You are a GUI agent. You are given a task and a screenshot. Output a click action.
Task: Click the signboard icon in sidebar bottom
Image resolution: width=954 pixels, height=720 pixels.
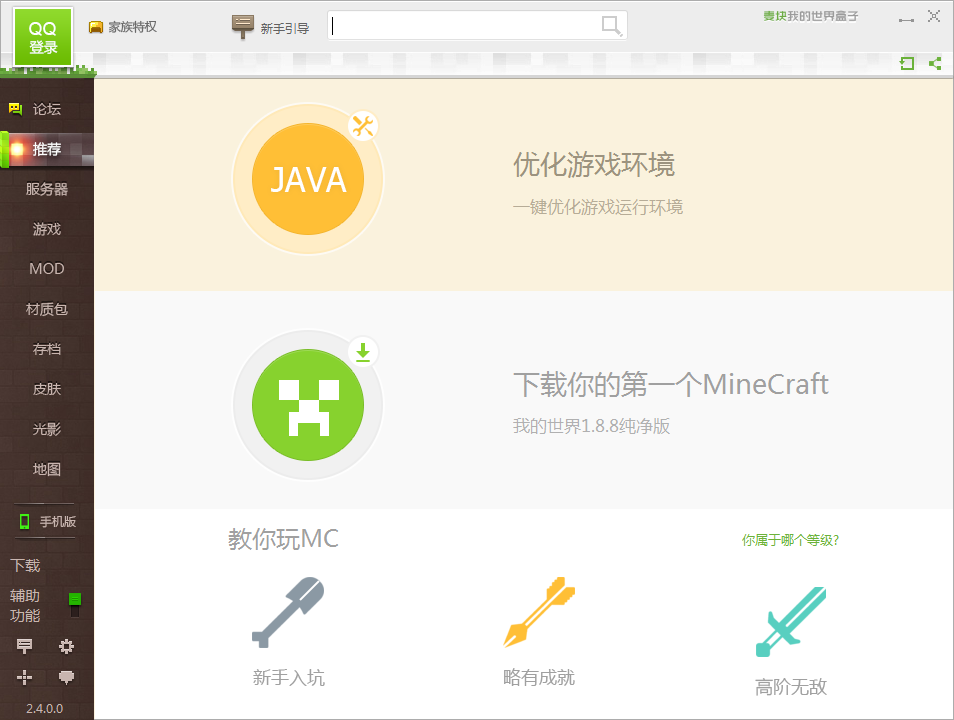(x=24, y=646)
